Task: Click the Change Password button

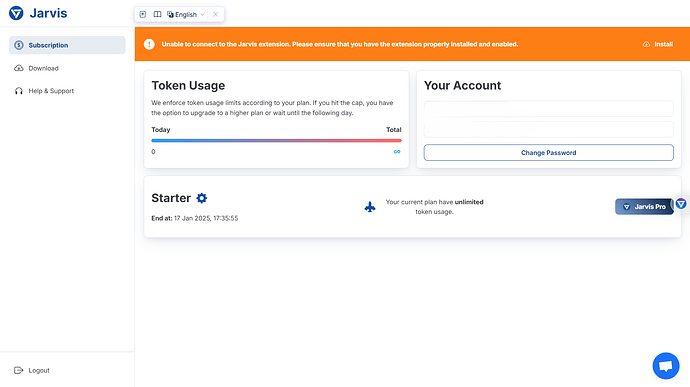Action: (548, 153)
